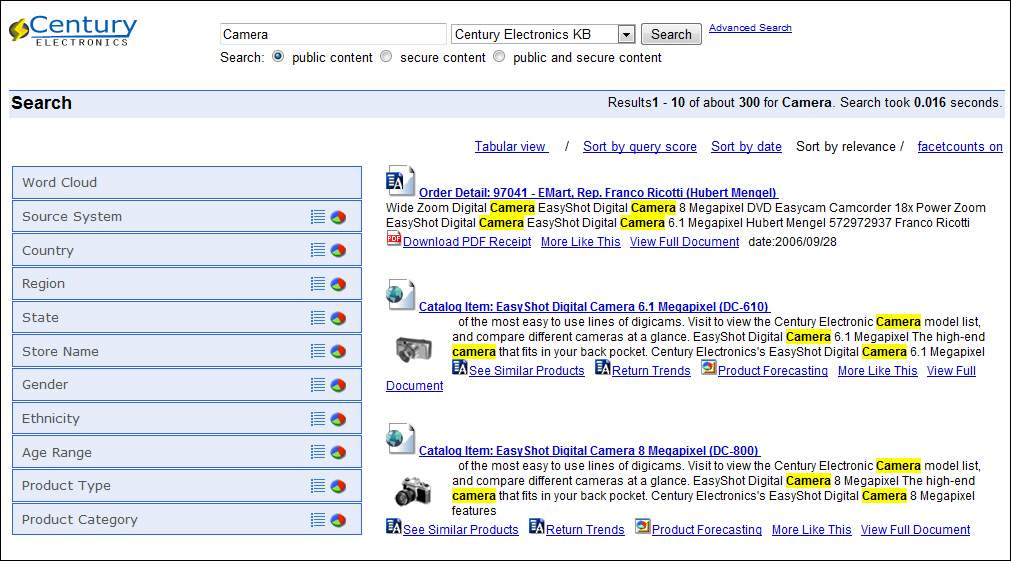
Task: Click More Like This under Order Detail
Action: click(580, 242)
